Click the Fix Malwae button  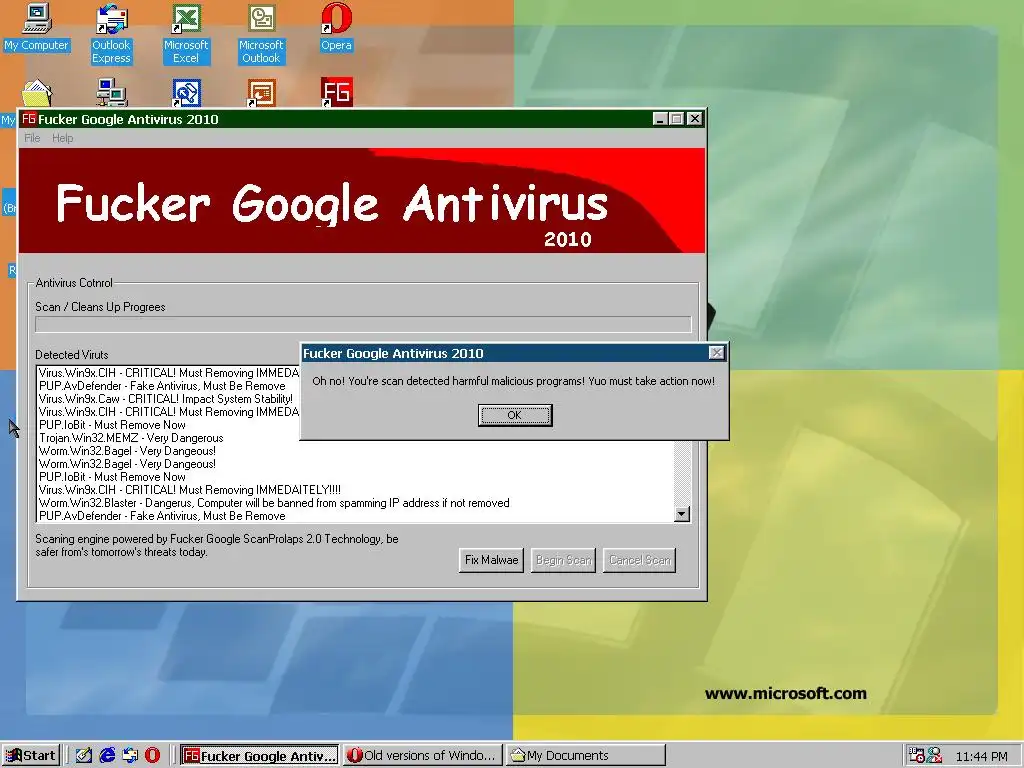(491, 560)
